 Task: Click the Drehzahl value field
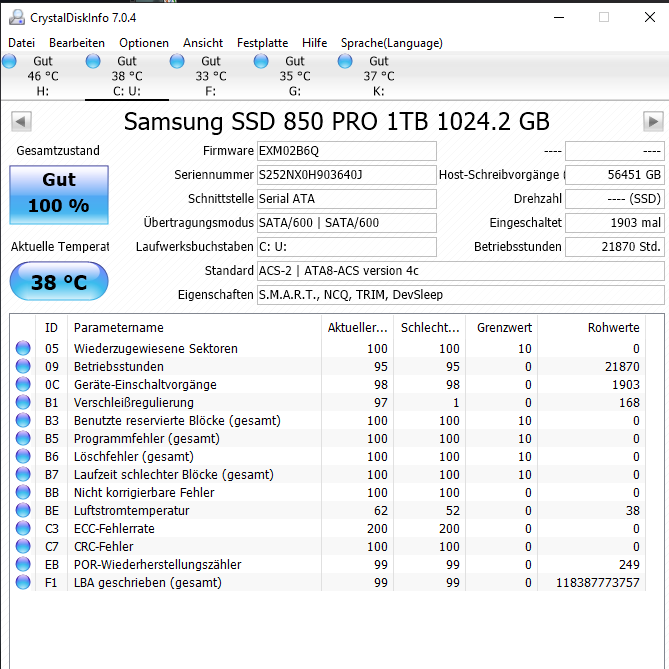(614, 199)
